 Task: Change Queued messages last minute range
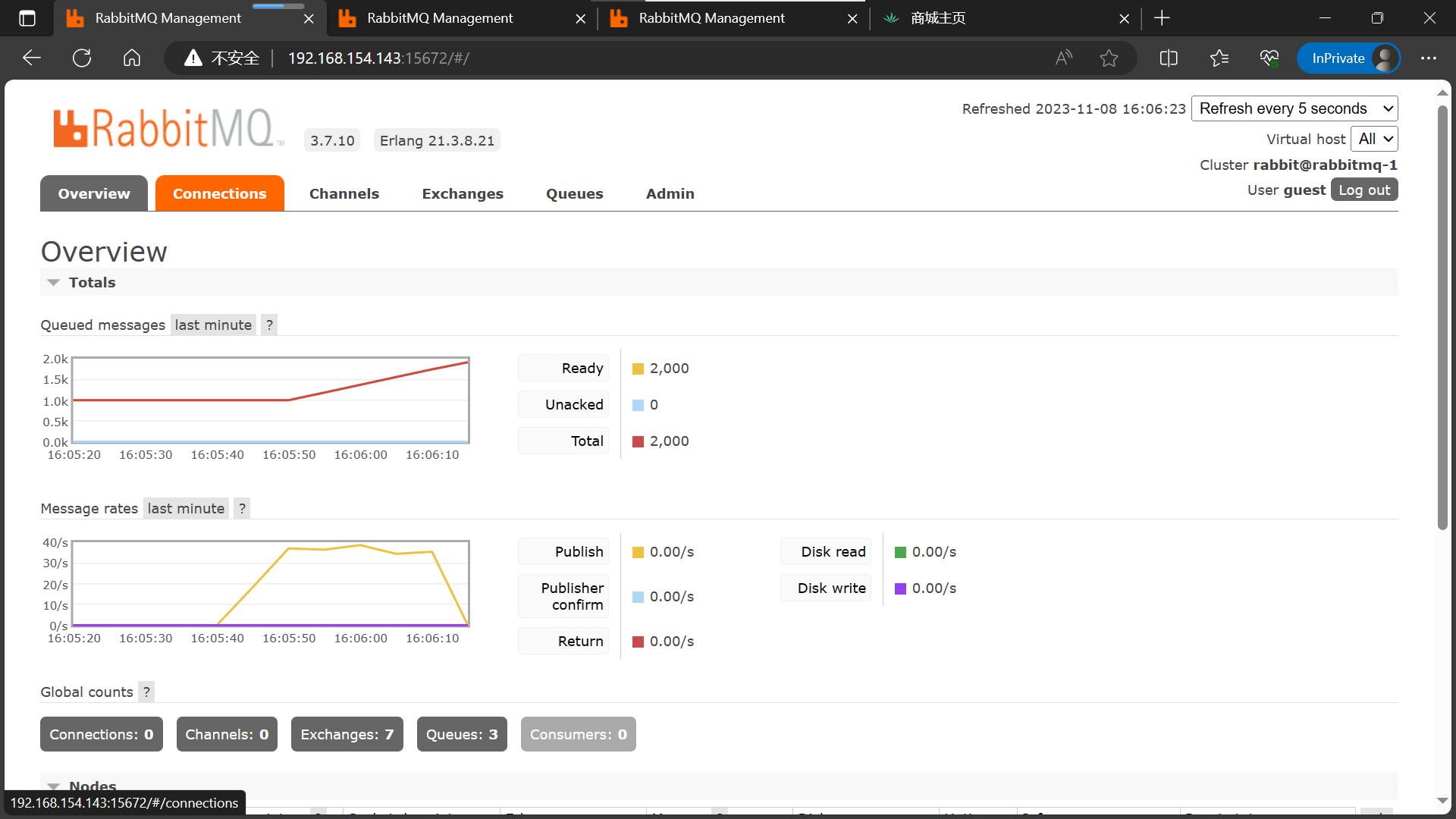[x=213, y=325]
